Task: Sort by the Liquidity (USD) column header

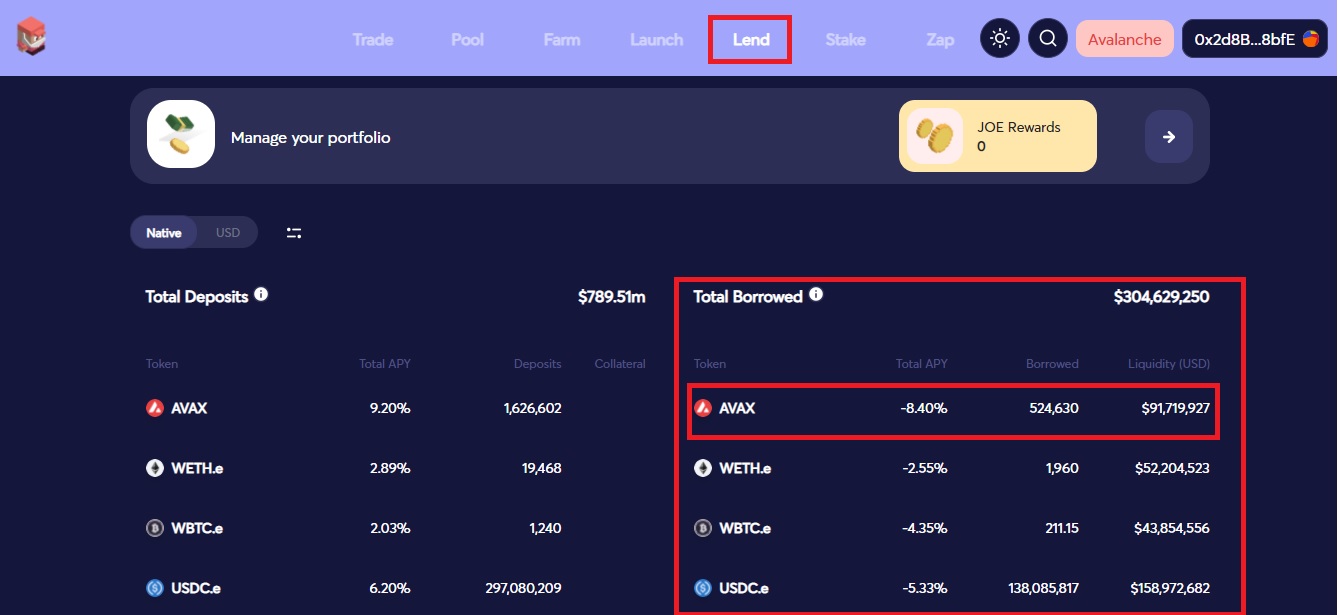Action: pyautogui.click(x=1169, y=364)
